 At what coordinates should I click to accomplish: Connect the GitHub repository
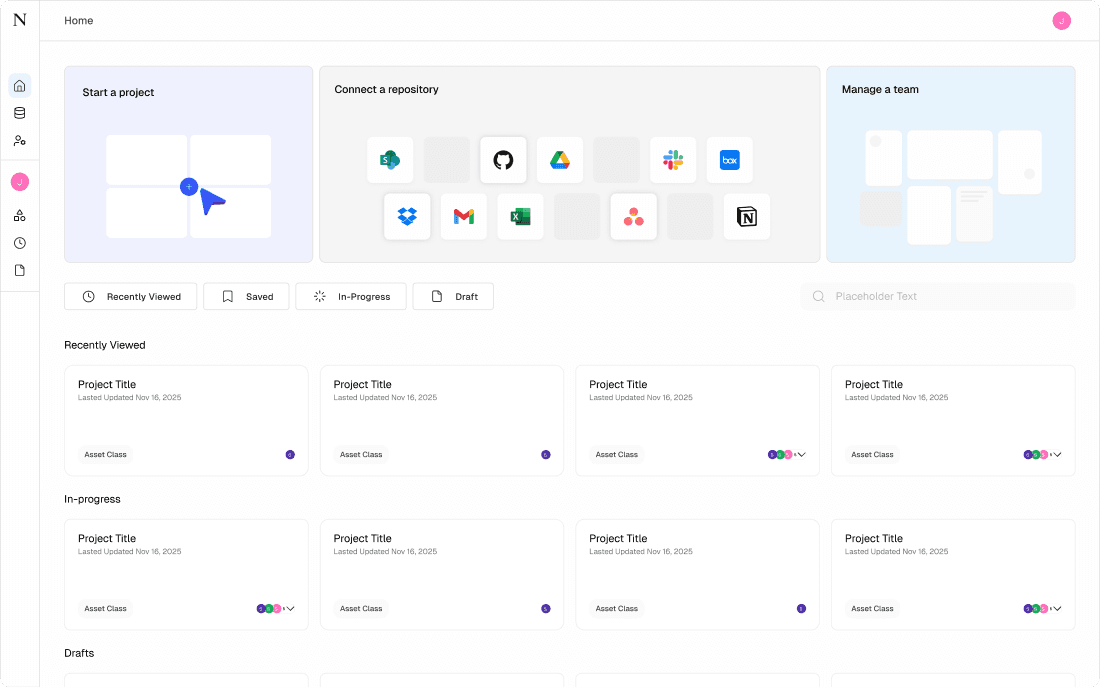coord(503,160)
